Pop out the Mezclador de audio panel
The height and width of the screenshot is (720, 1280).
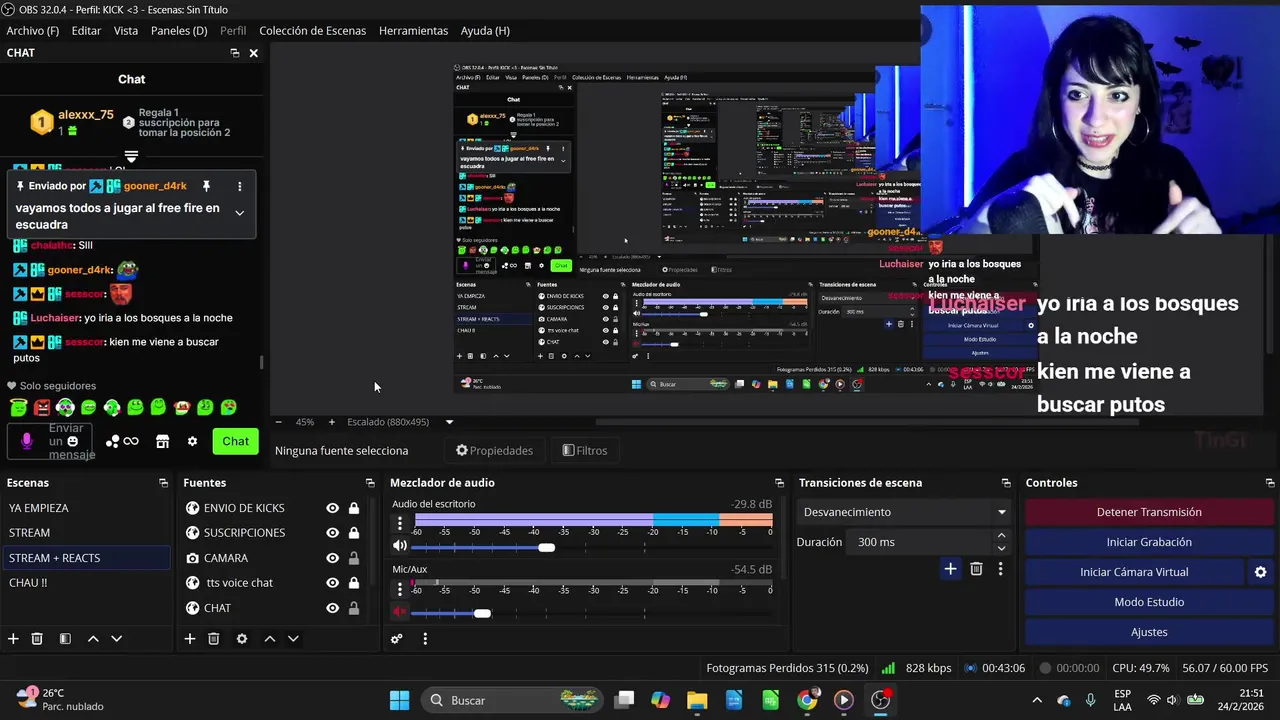(x=779, y=483)
